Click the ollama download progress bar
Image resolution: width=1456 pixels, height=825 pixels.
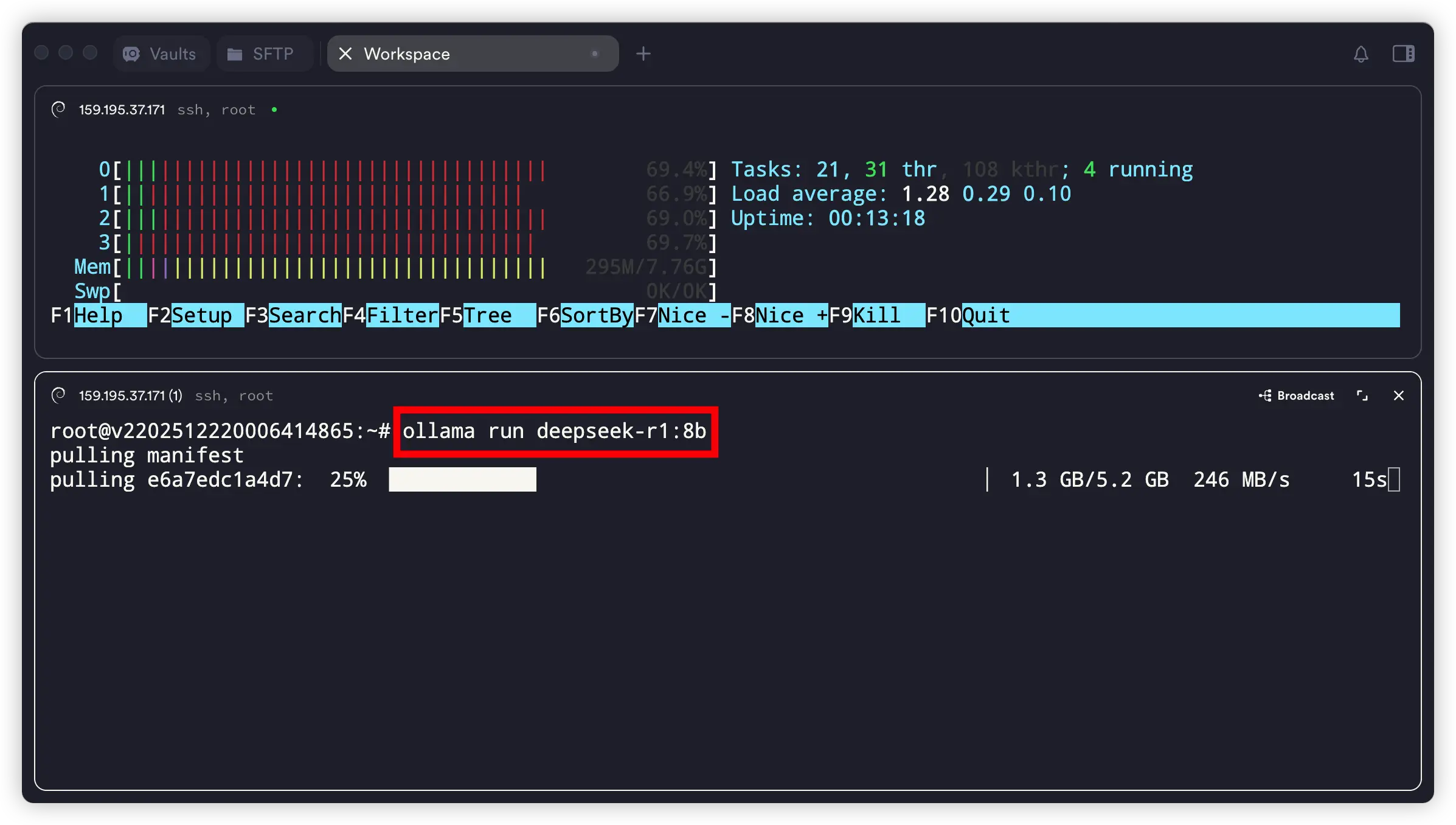462,480
